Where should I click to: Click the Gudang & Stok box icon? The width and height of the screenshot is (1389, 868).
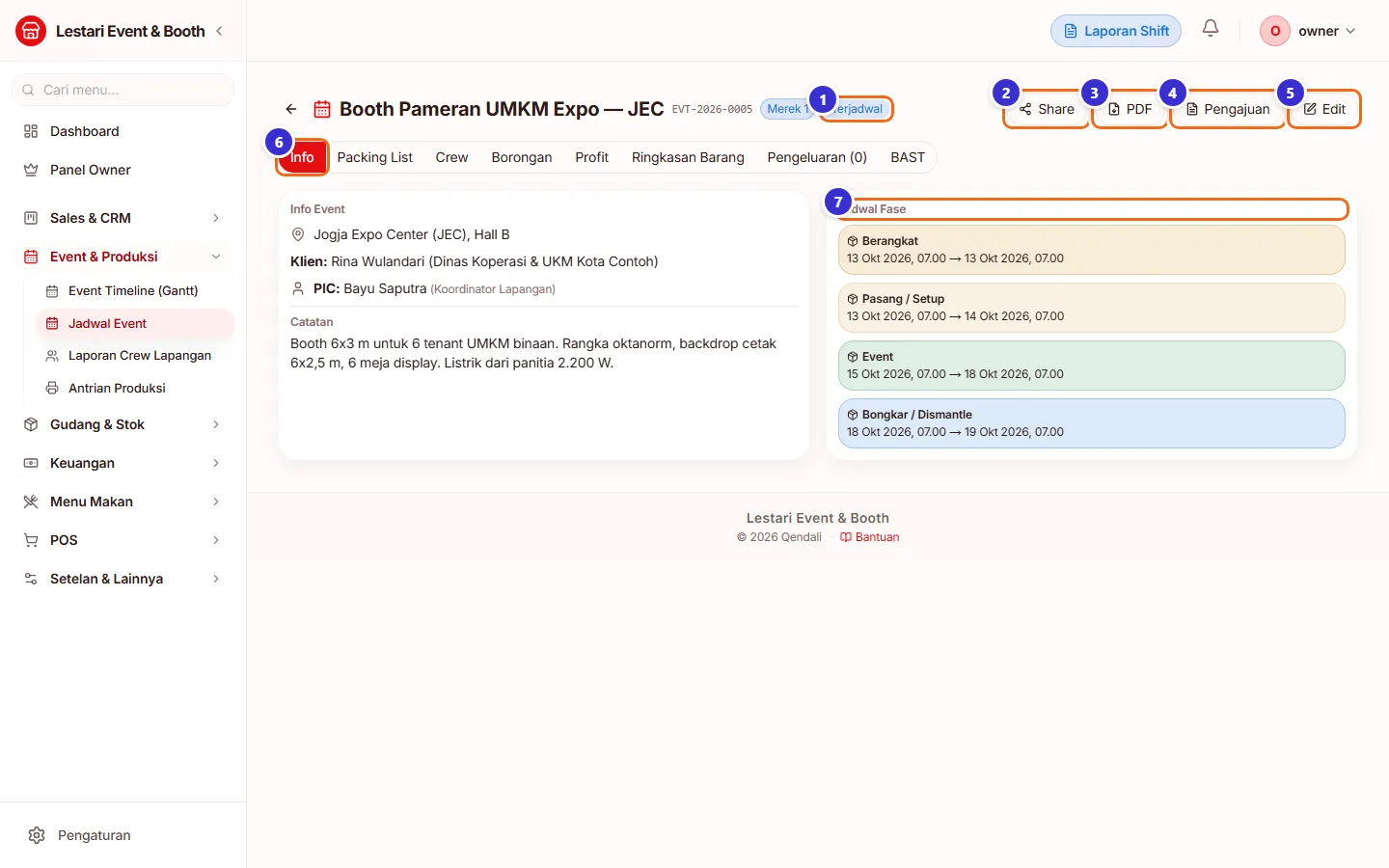[31, 424]
